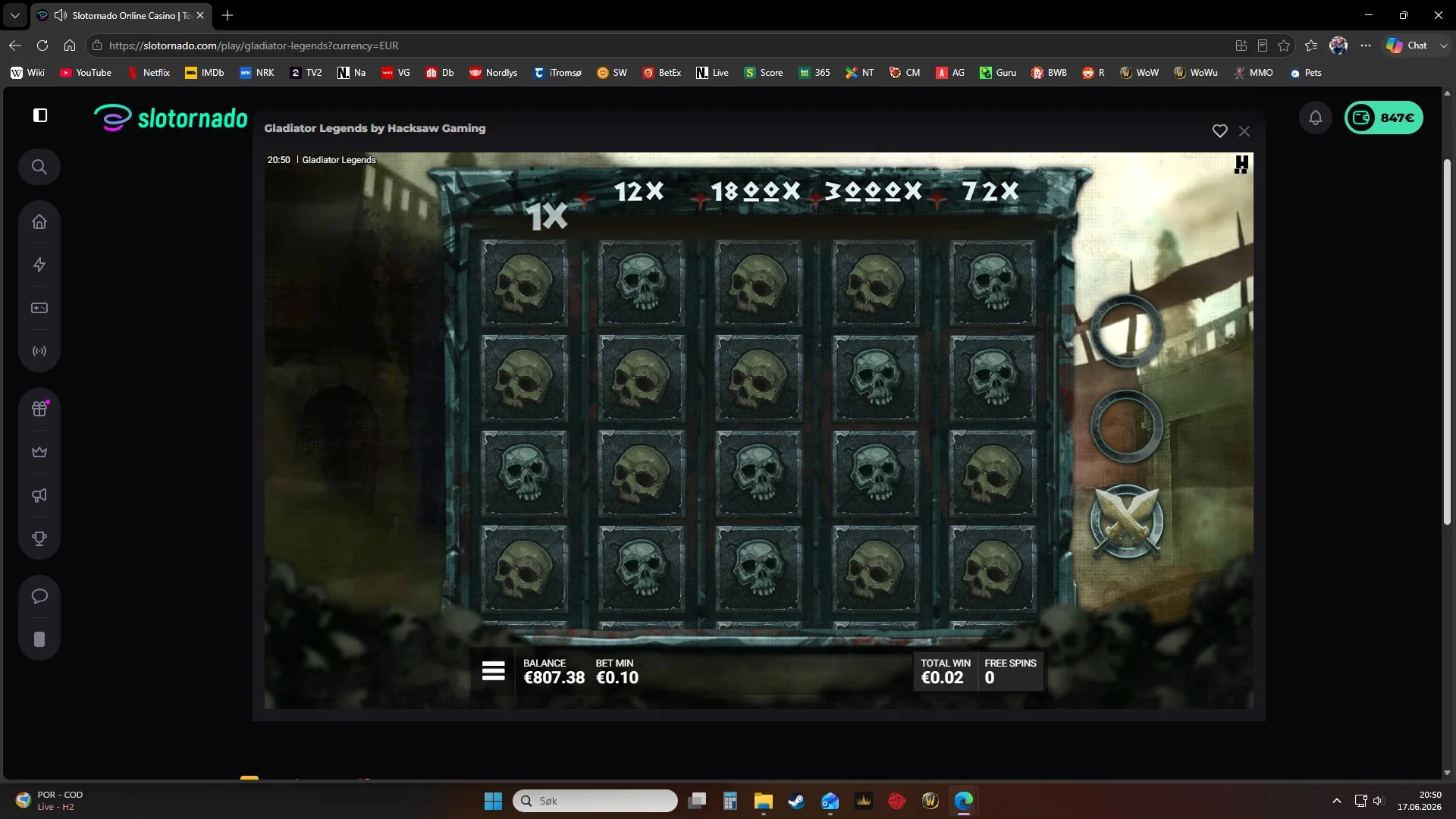
Task: Close the Gladiator Legends game panel
Action: 1244,131
